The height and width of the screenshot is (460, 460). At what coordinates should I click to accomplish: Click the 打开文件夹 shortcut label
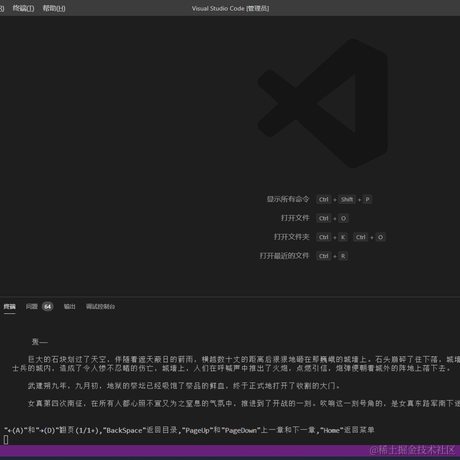(x=292, y=237)
